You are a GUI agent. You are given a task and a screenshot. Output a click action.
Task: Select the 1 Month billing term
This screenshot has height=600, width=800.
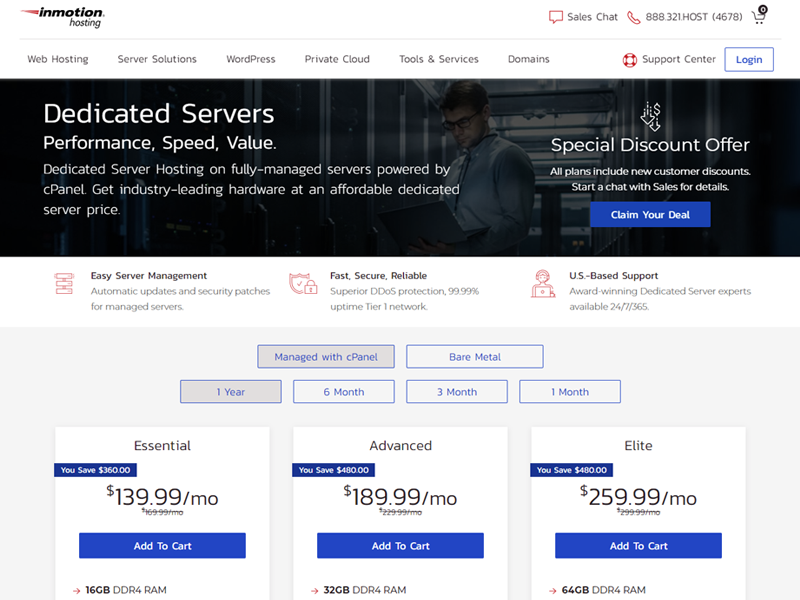tap(570, 392)
